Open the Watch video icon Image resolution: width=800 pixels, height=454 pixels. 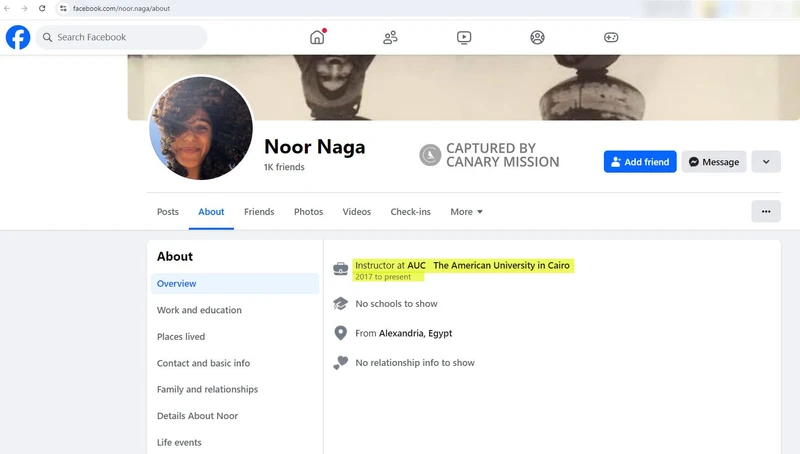464,37
